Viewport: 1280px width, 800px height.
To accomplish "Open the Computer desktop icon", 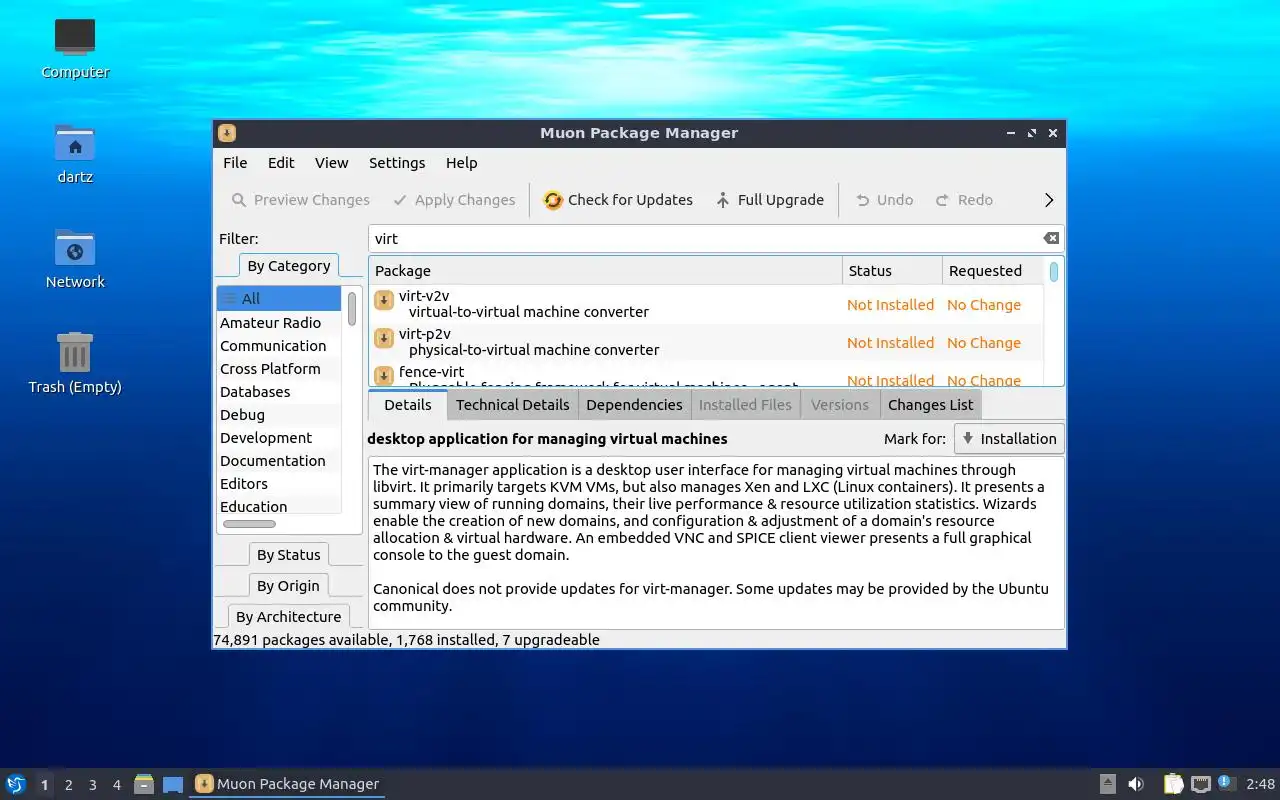I will tap(75, 49).
